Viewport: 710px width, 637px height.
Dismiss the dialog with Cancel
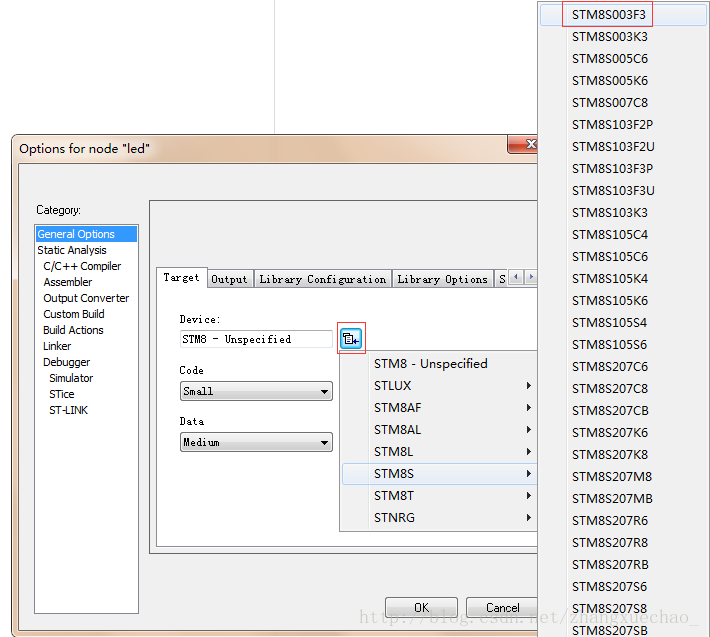click(x=502, y=608)
